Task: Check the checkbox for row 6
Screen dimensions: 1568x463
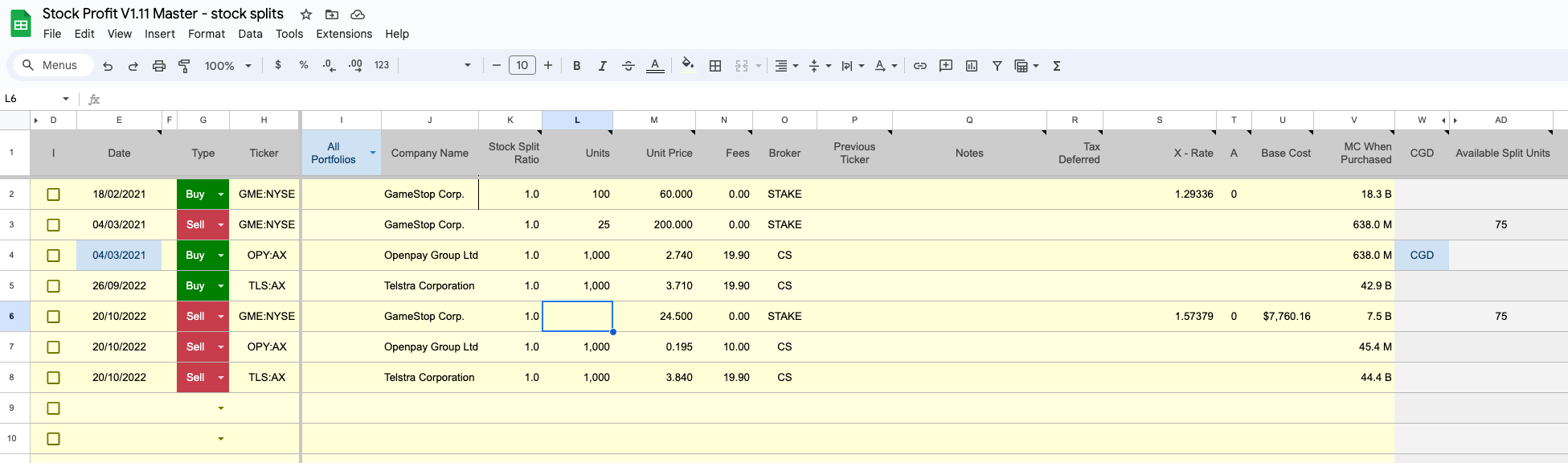Action: pos(54,317)
